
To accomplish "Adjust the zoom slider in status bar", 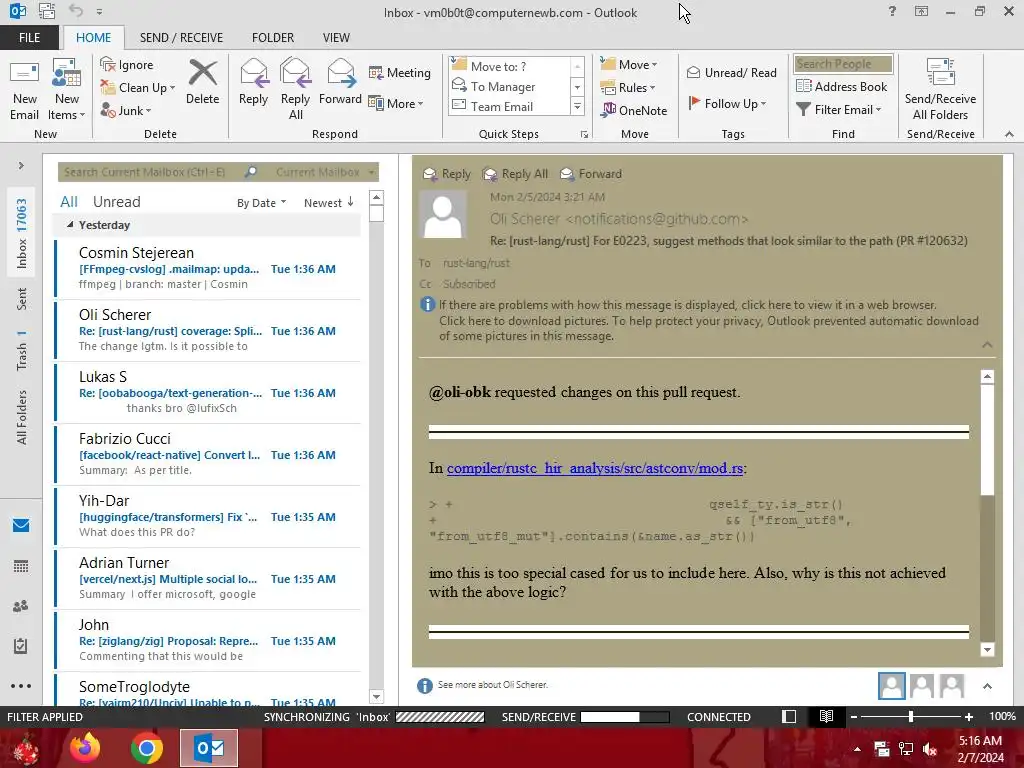I will [911, 717].
